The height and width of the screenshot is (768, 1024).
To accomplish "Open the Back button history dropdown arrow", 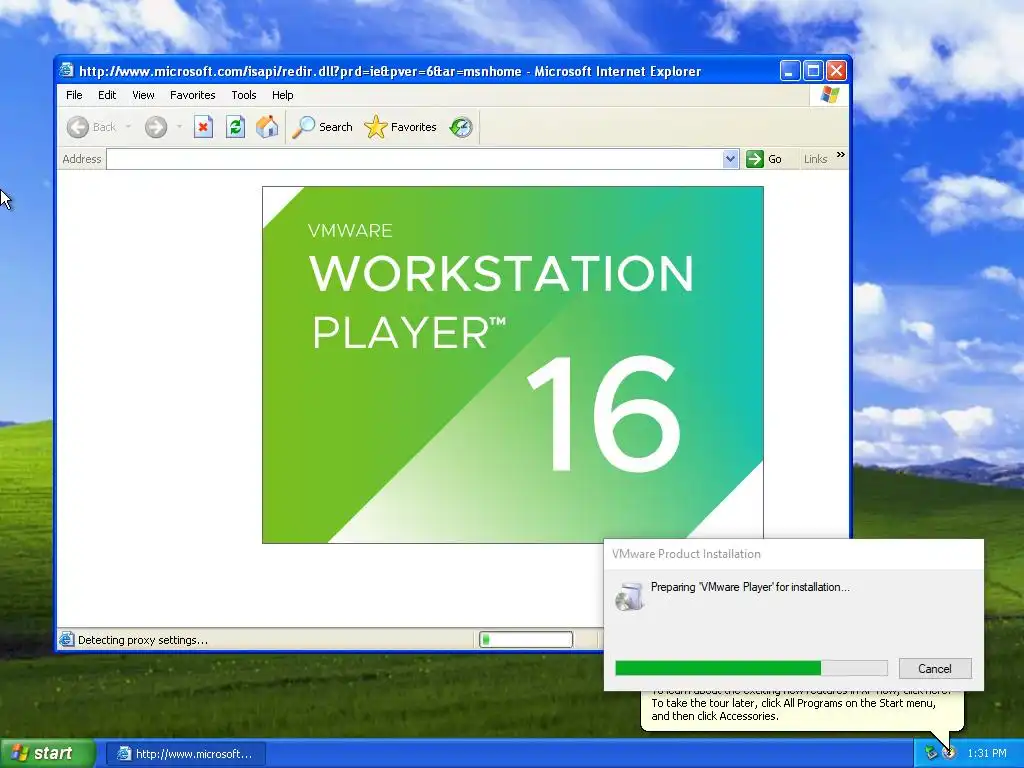I will click(x=129, y=127).
